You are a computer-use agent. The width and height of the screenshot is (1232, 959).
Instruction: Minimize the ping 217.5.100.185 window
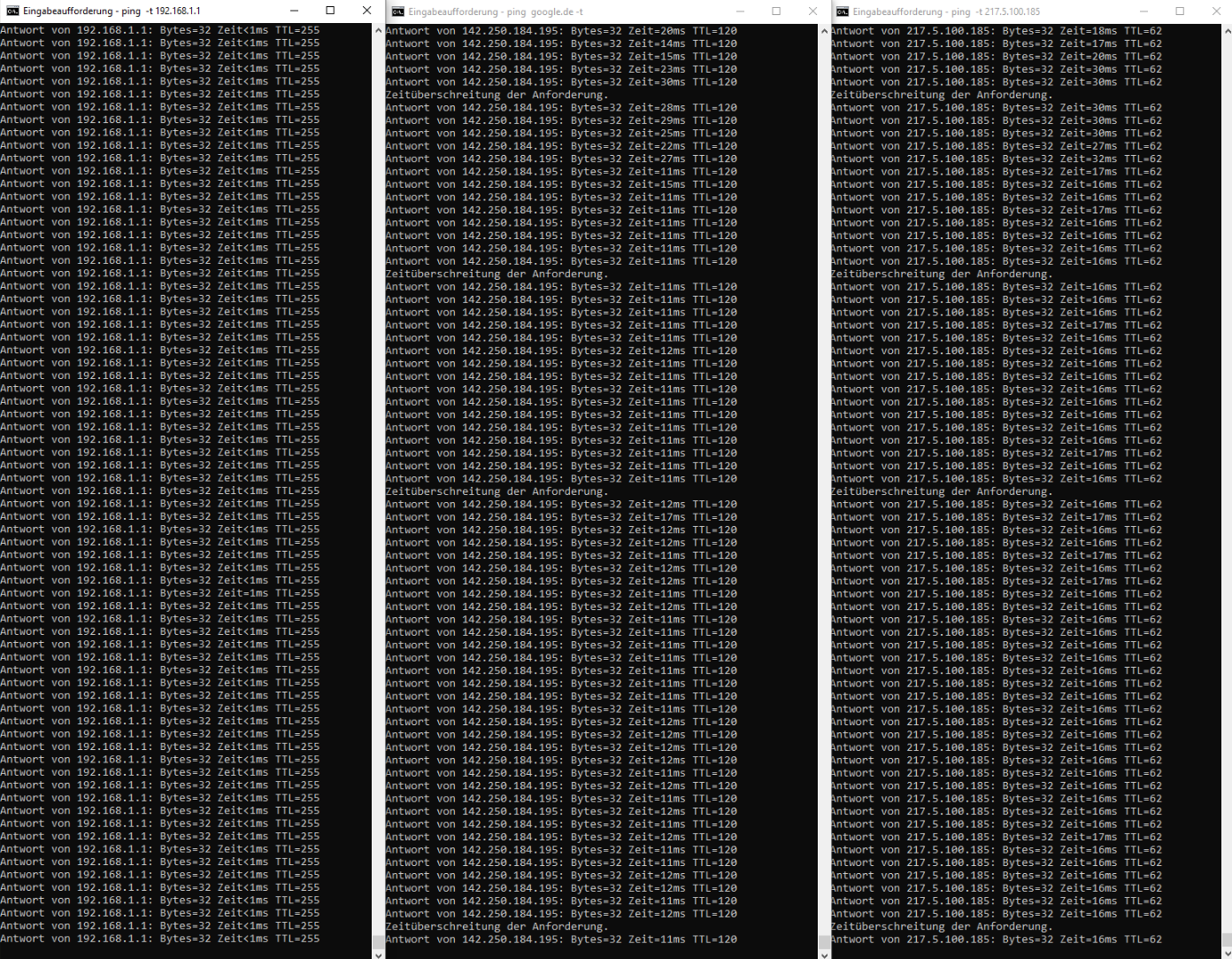(1143, 12)
